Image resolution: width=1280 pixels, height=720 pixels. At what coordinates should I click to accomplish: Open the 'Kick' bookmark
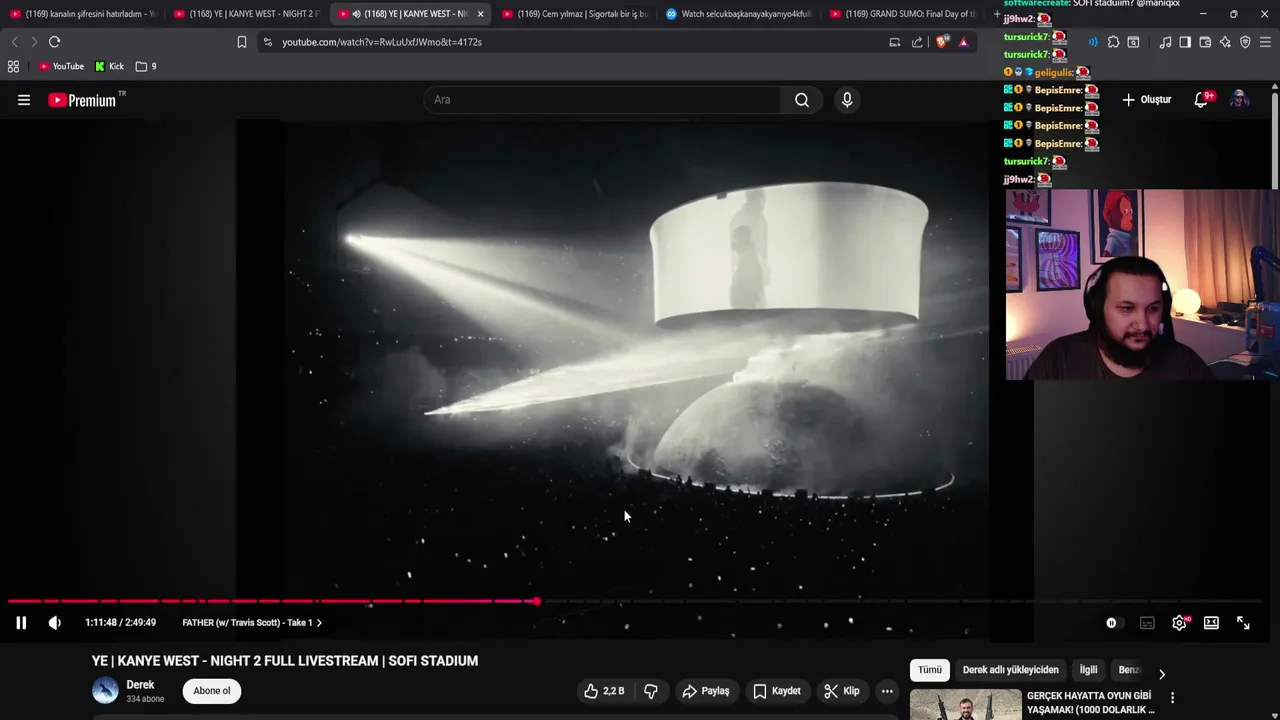pos(110,67)
